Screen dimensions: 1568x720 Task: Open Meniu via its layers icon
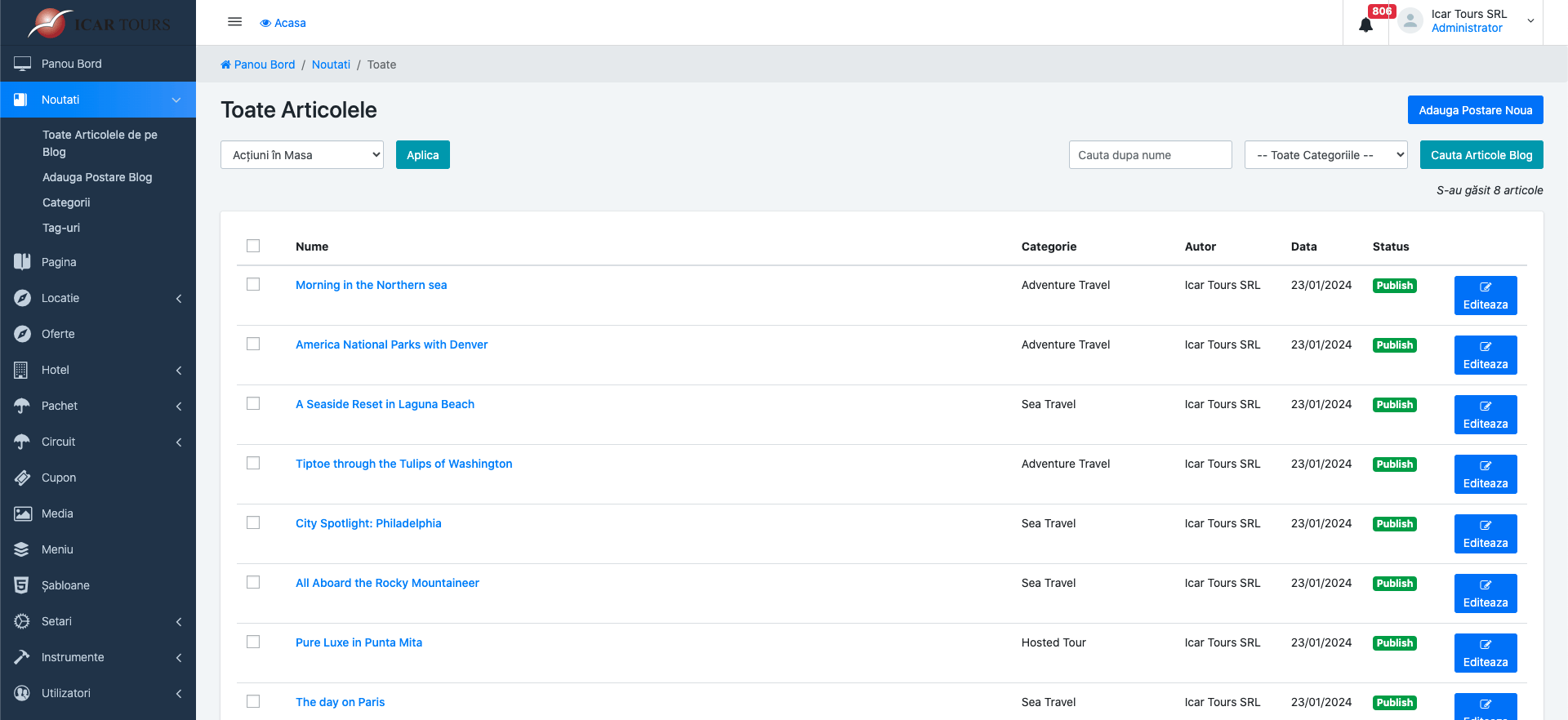point(22,549)
